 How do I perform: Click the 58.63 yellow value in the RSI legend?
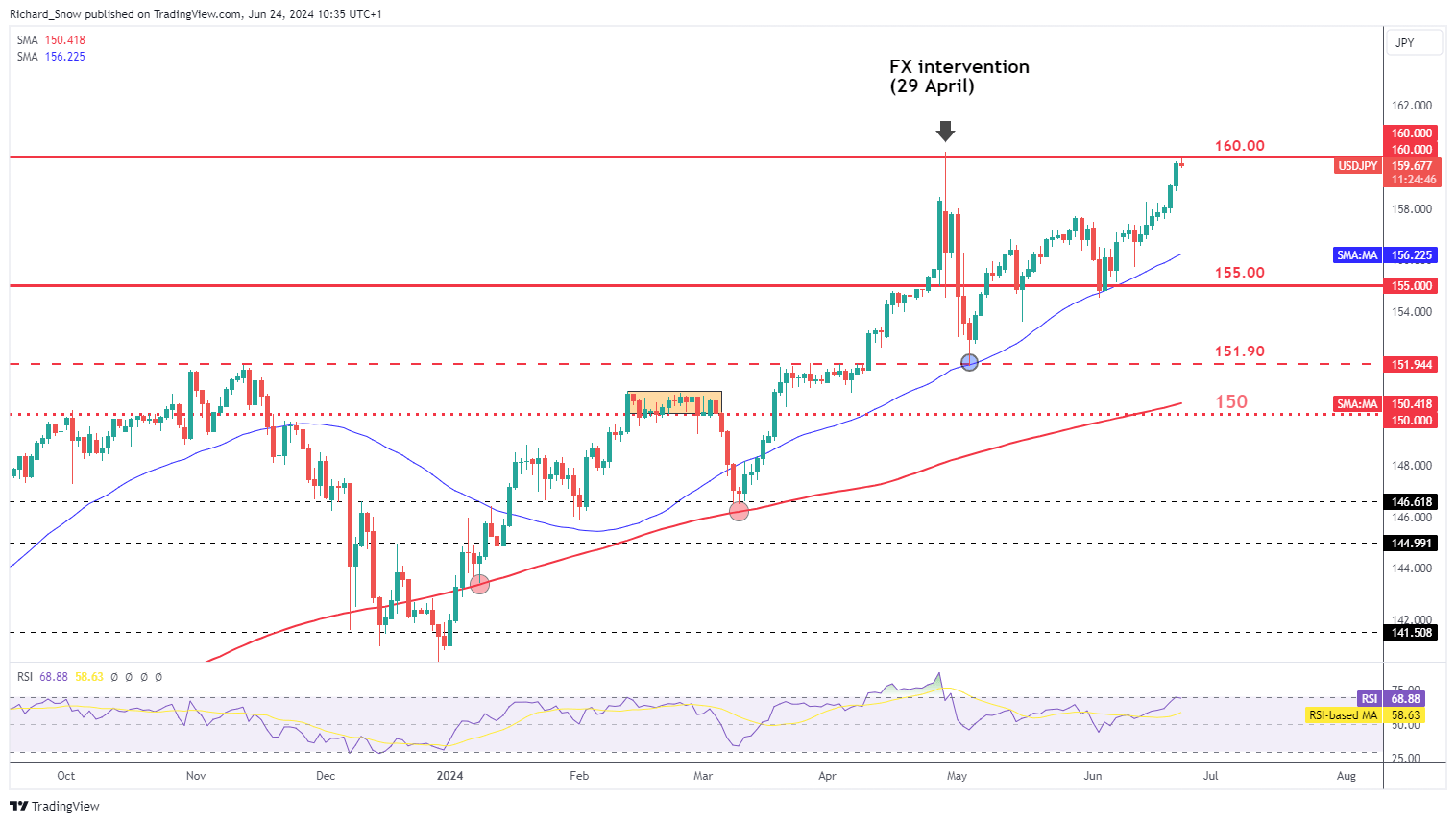(89, 677)
